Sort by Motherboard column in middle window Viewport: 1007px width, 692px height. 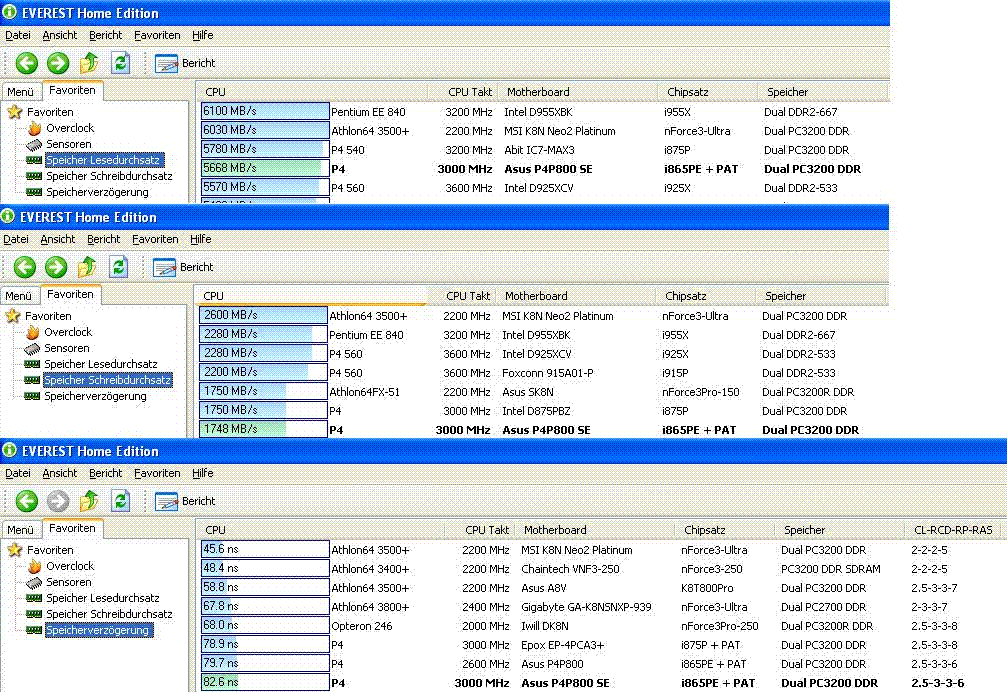point(575,296)
